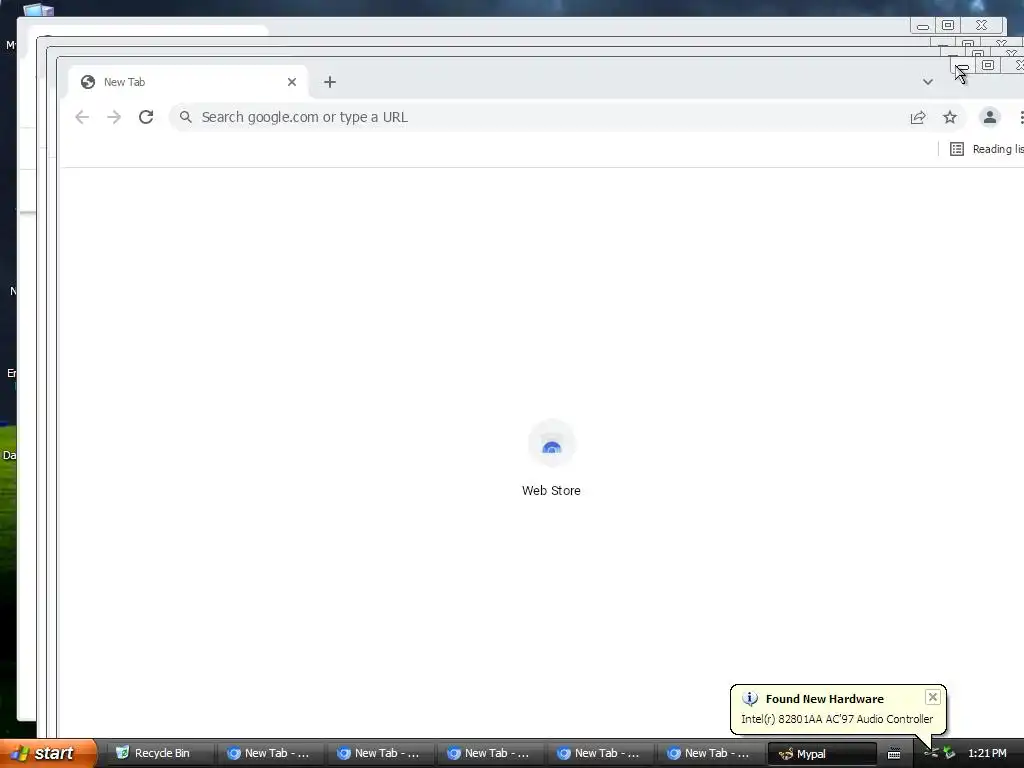Screen dimensions: 1024x768
Task: Close the New Tab browser tab
Action: 292,82
